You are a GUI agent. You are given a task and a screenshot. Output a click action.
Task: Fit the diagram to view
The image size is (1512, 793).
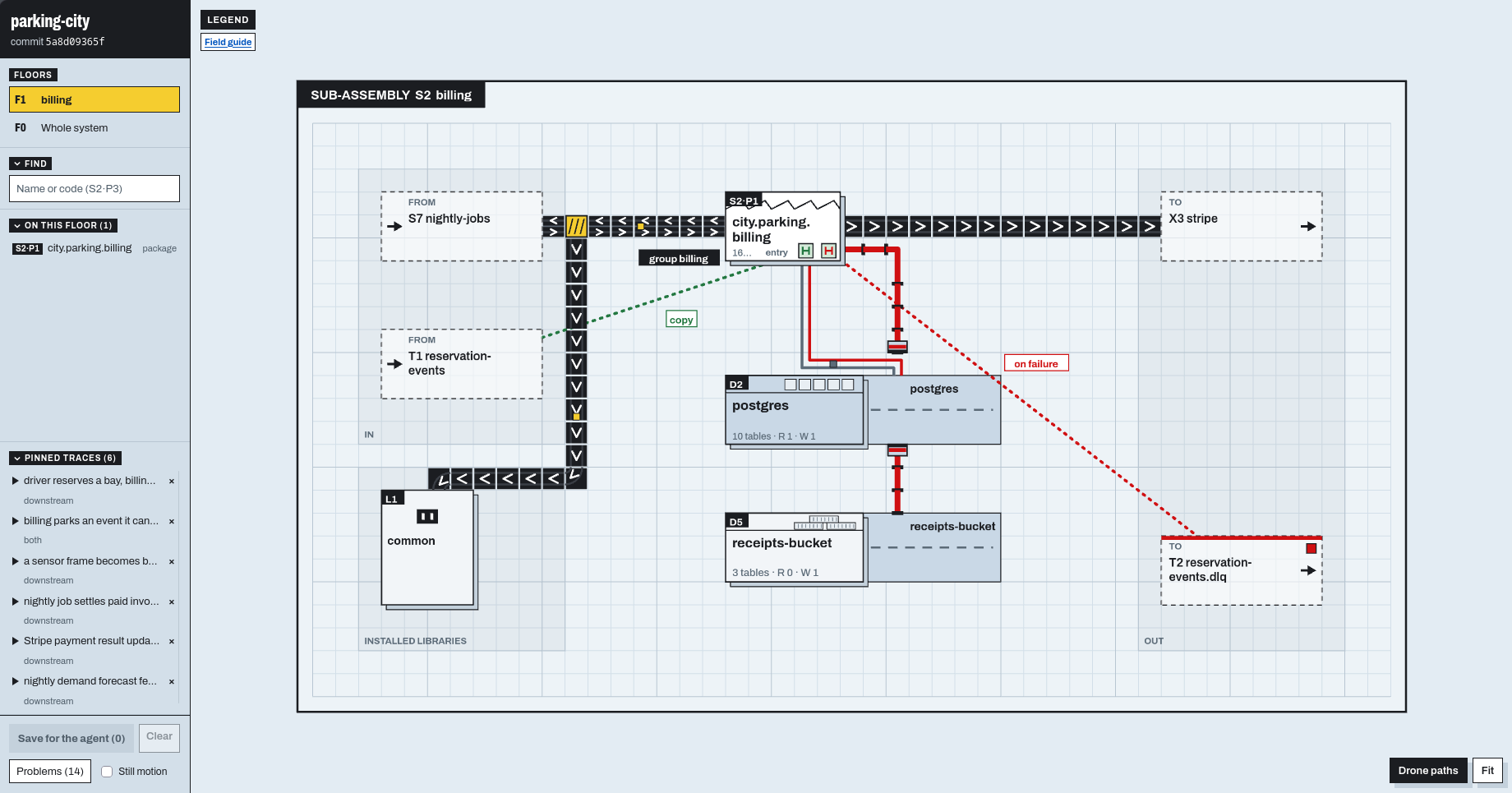click(x=1487, y=771)
